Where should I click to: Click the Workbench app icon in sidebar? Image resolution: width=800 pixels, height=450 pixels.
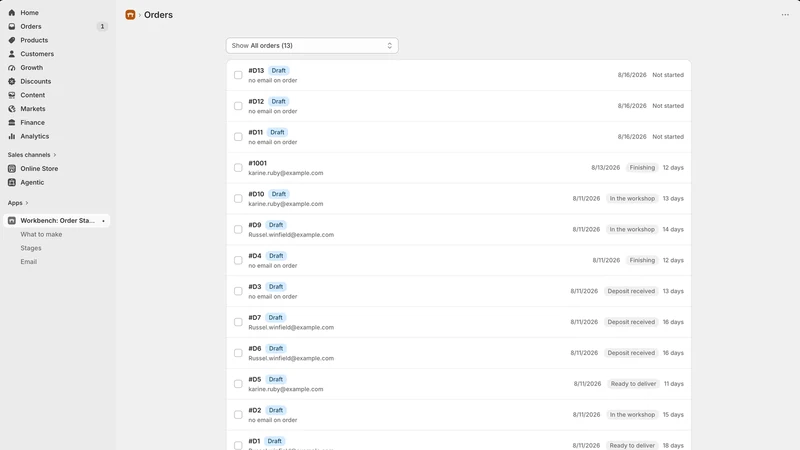[12, 220]
